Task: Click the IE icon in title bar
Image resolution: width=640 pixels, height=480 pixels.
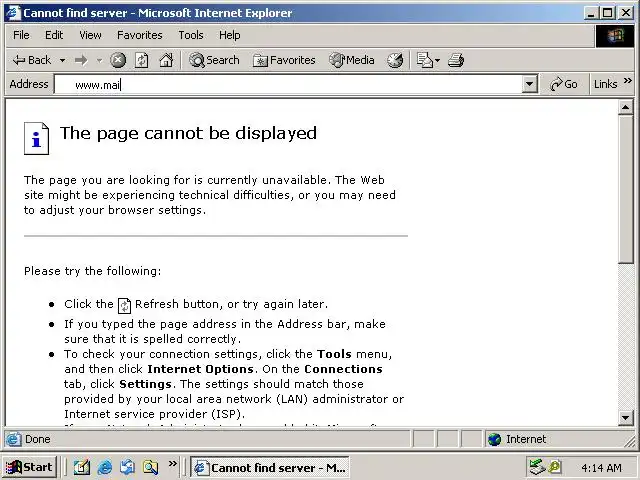Action: pos(13,13)
